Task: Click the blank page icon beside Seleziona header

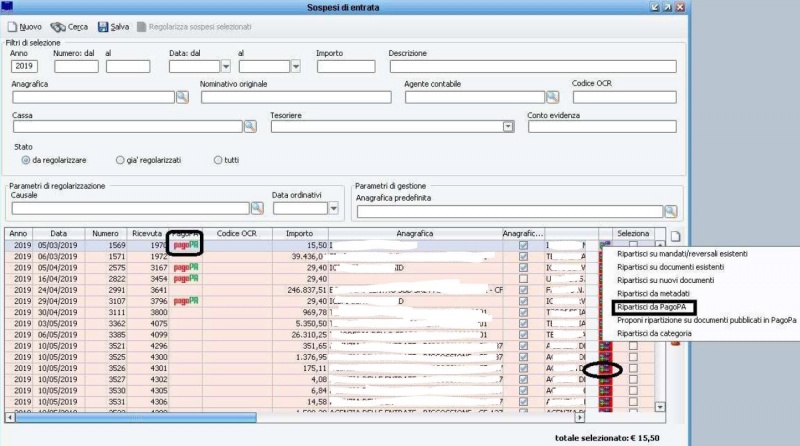Action: tap(675, 236)
